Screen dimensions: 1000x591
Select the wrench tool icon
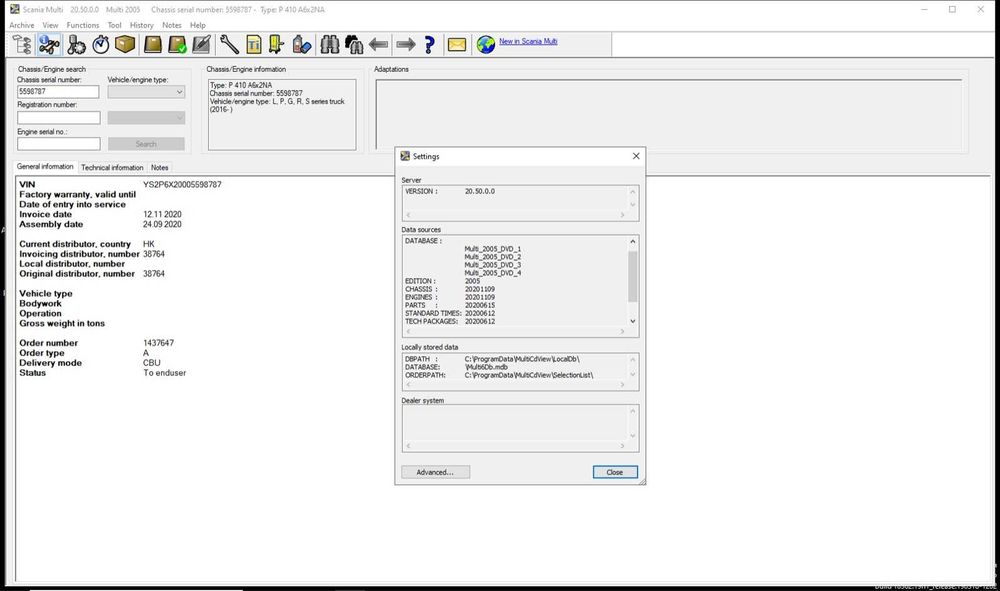click(229, 45)
